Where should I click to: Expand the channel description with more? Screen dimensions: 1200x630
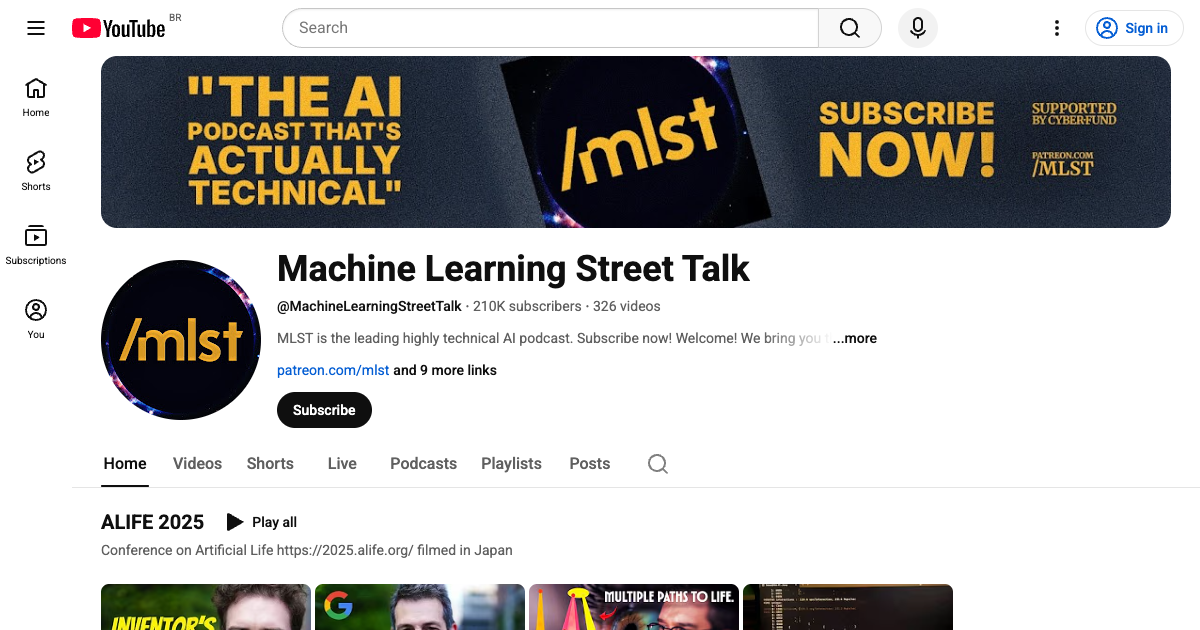click(855, 338)
